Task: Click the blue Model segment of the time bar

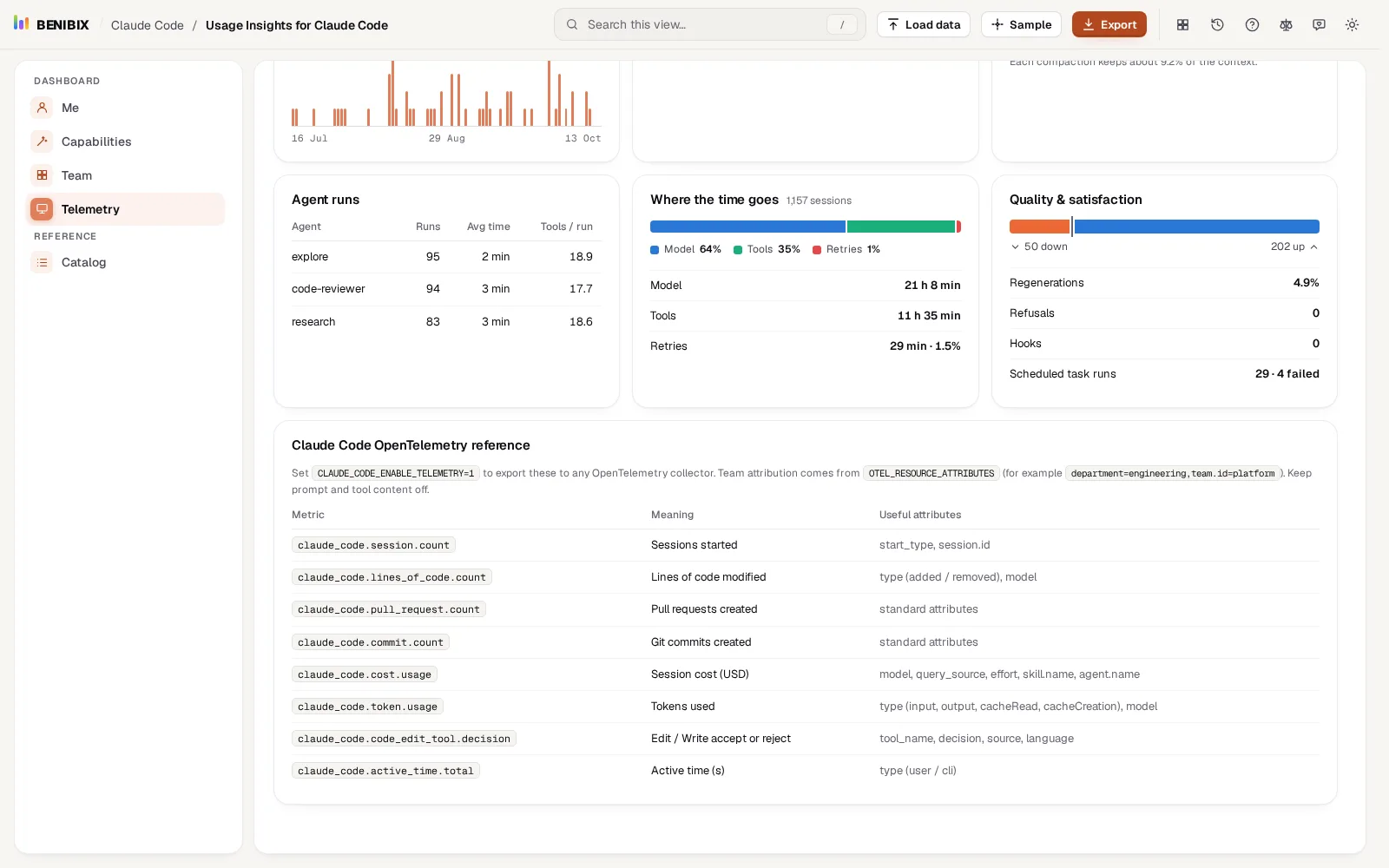Action: (747, 227)
